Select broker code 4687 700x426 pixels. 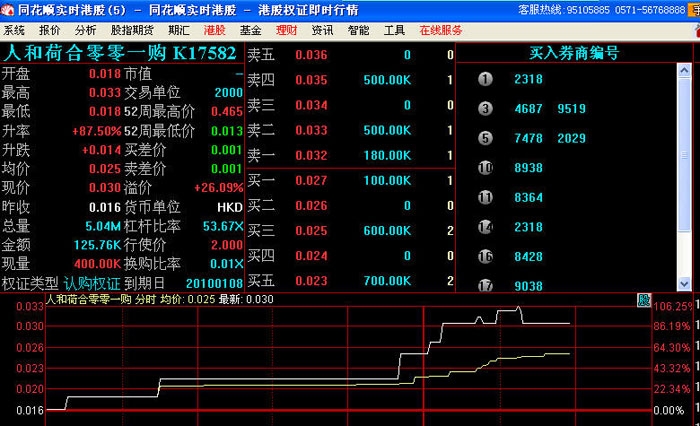[528, 108]
